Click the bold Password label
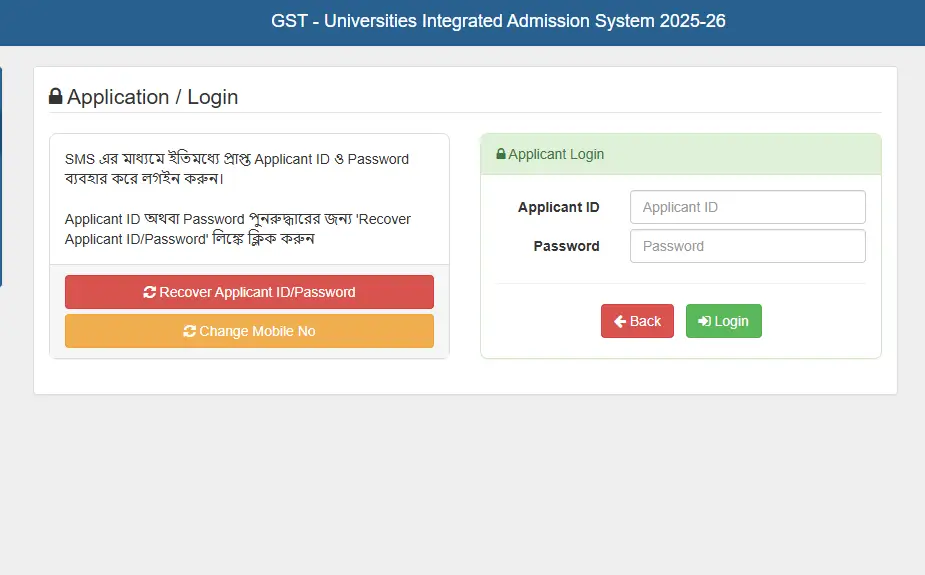 [566, 246]
